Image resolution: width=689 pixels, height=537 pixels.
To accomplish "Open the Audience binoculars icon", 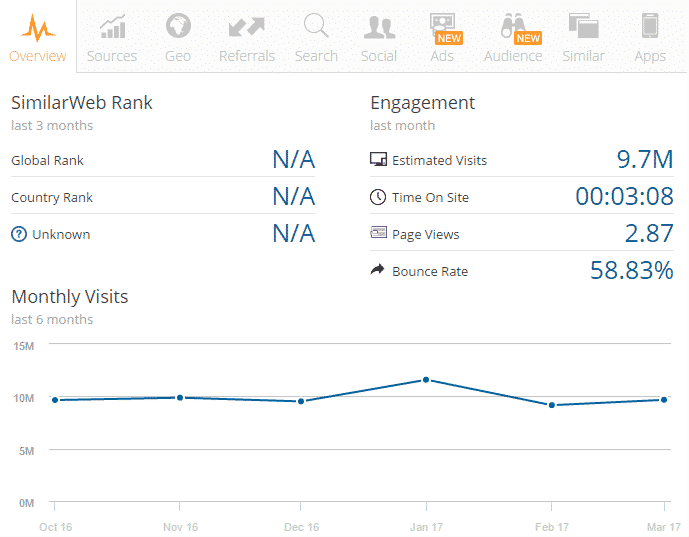I will pyautogui.click(x=513, y=27).
